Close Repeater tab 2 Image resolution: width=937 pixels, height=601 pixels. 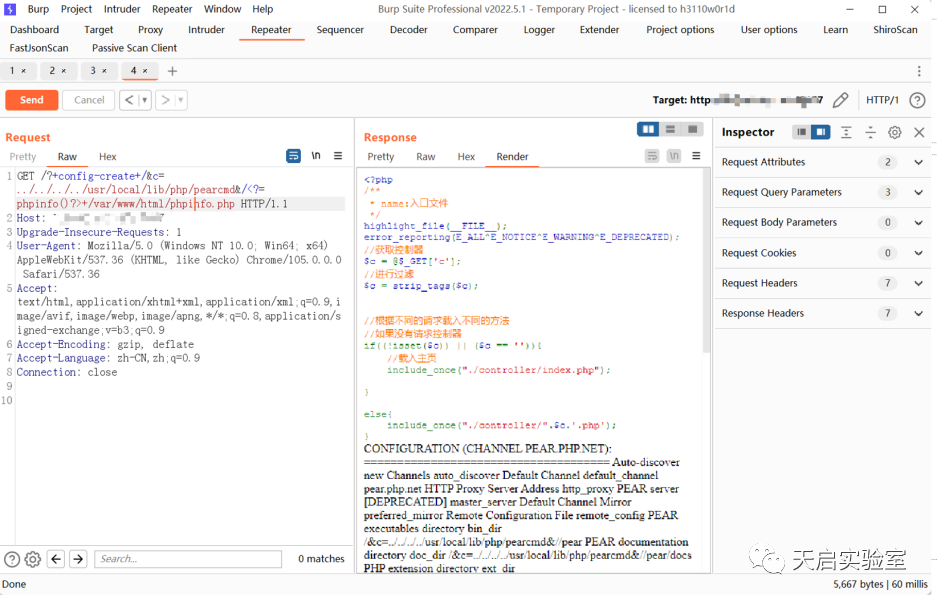[x=64, y=70]
